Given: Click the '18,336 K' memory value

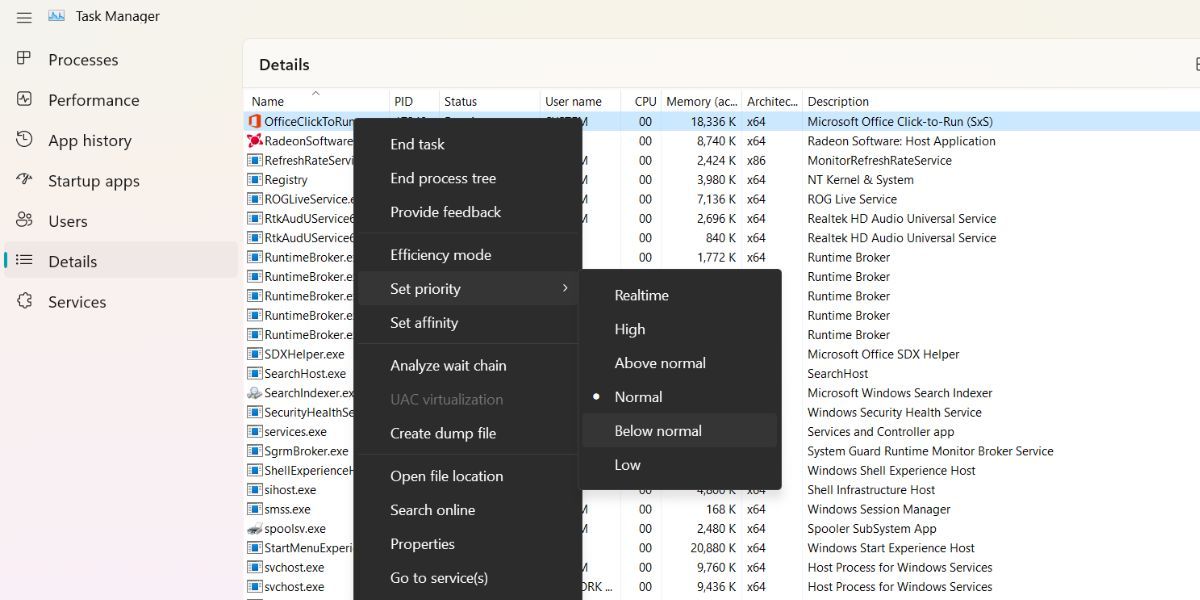Looking at the screenshot, I should click(713, 122).
